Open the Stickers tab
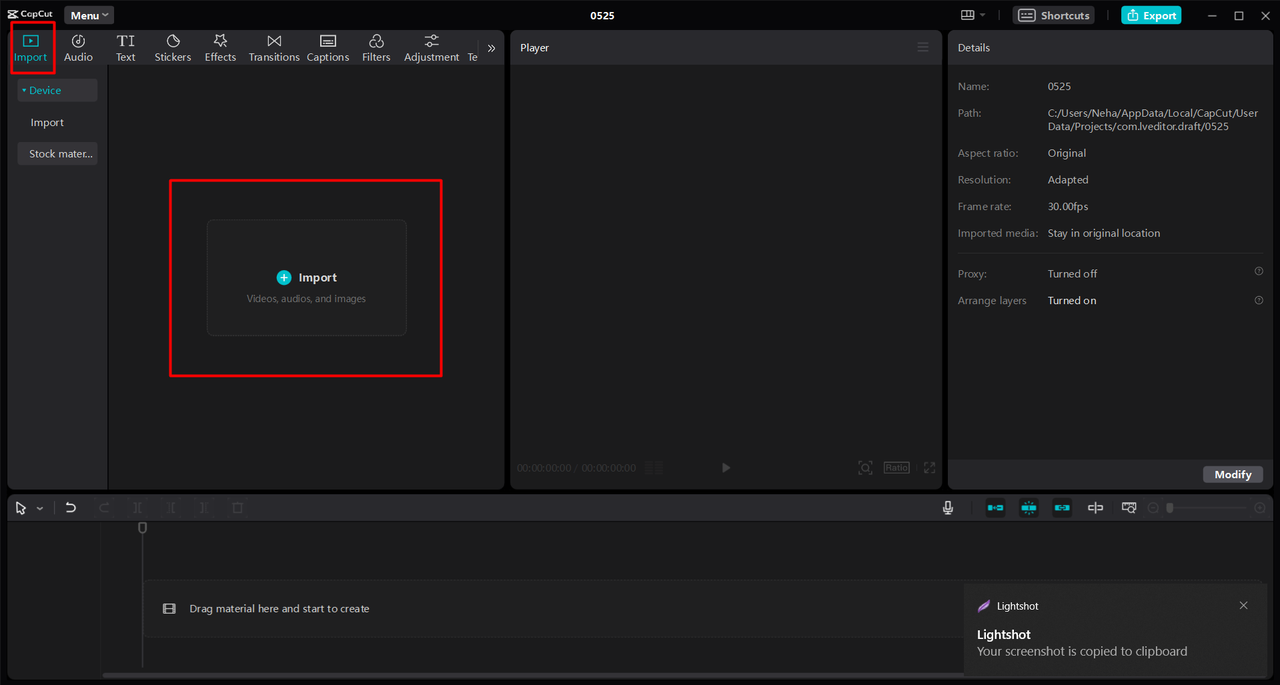 (173, 47)
